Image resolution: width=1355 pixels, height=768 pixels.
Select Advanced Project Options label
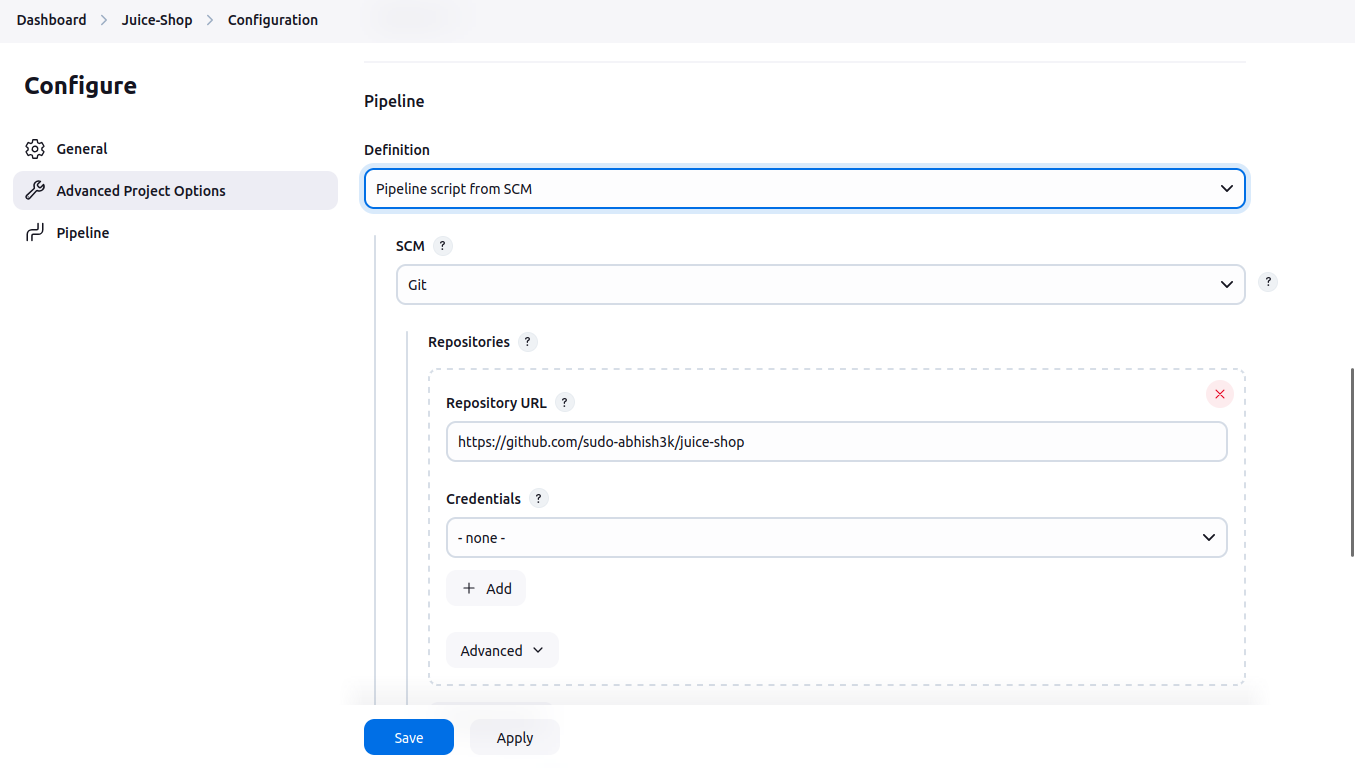[141, 191]
